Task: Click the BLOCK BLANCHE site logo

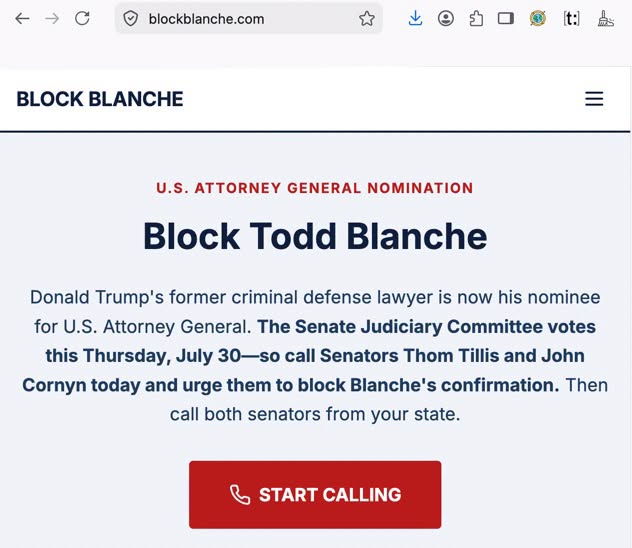Action: [100, 99]
